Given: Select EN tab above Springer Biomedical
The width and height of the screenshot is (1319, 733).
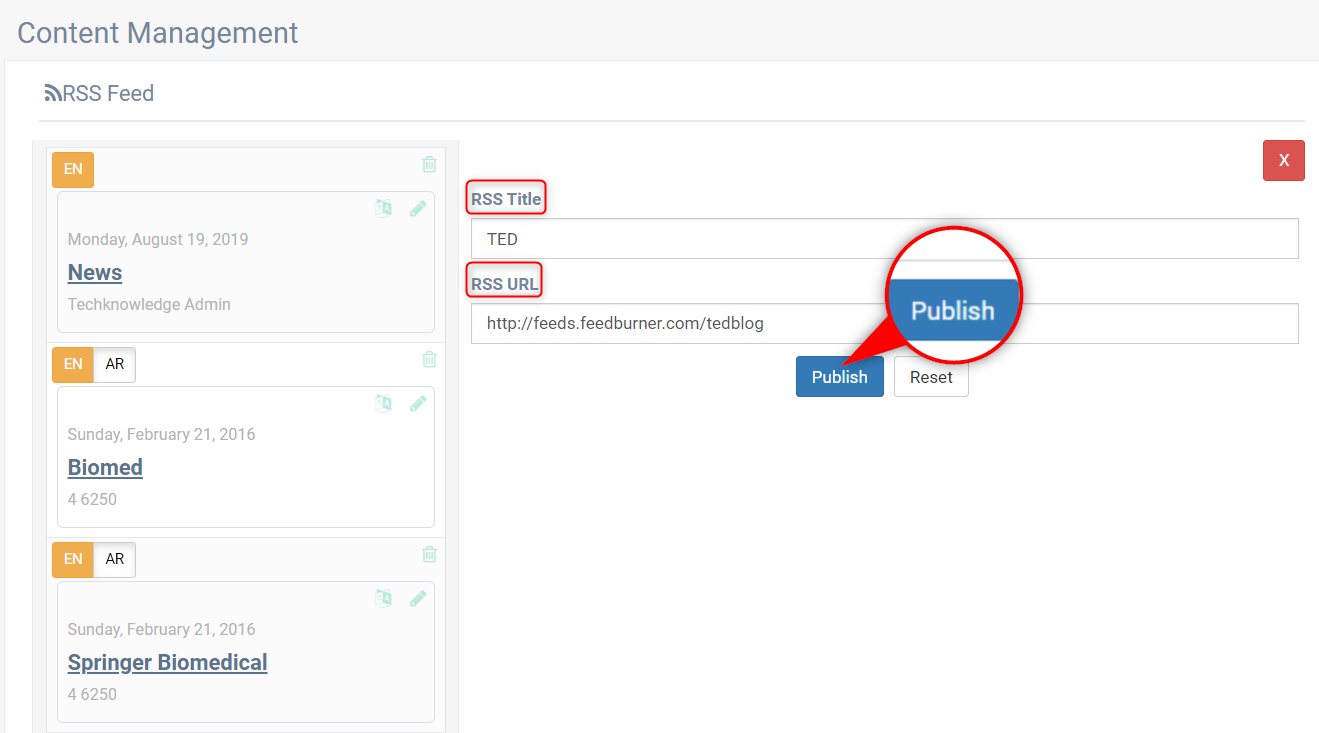Looking at the screenshot, I should (73, 559).
